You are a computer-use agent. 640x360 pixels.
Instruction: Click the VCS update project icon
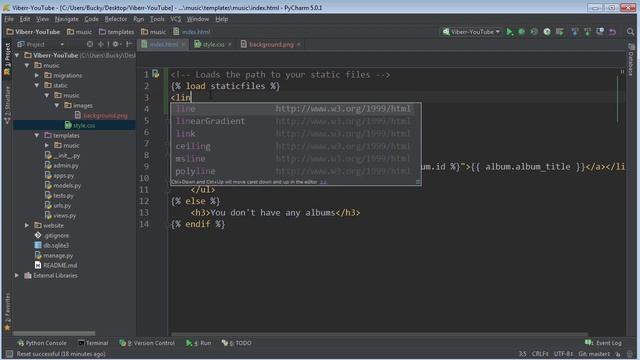click(575, 32)
